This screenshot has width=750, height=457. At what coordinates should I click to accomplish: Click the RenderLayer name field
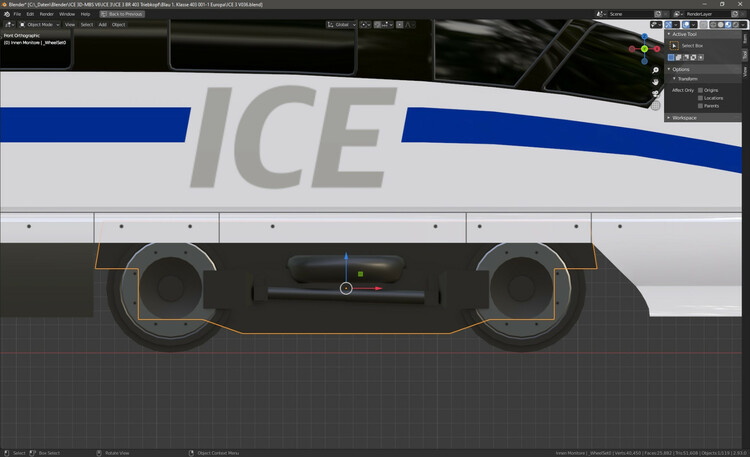[x=708, y=14]
